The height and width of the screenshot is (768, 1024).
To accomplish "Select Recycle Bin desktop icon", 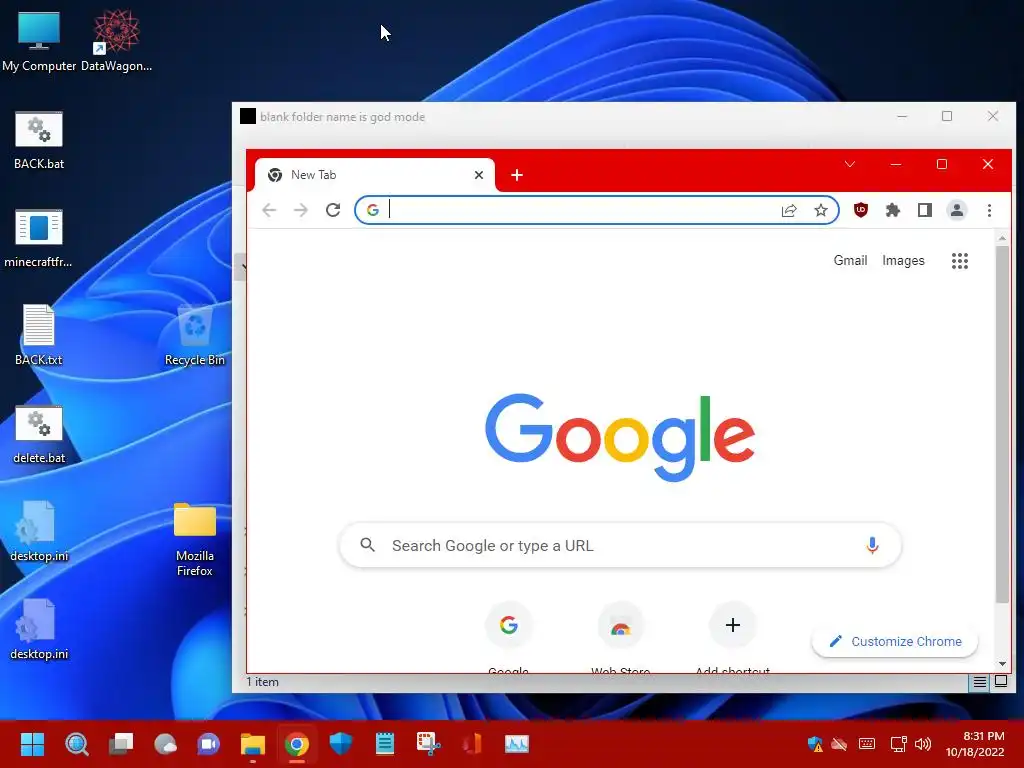I will coord(195,335).
